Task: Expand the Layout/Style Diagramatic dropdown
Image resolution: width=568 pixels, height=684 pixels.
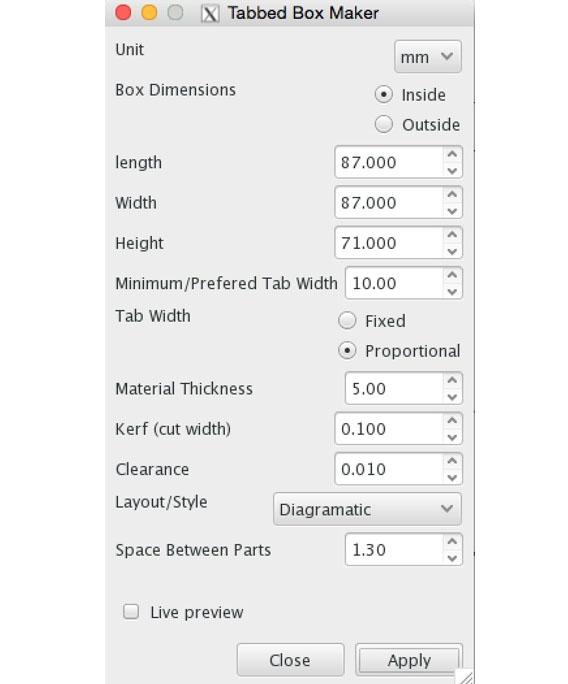Action: [x=367, y=509]
